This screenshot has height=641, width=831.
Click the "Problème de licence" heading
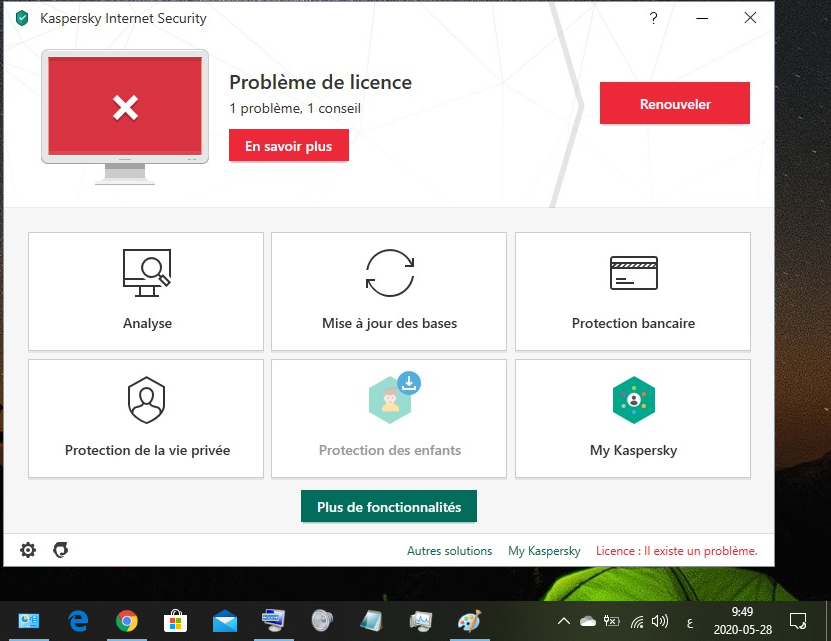coord(321,83)
